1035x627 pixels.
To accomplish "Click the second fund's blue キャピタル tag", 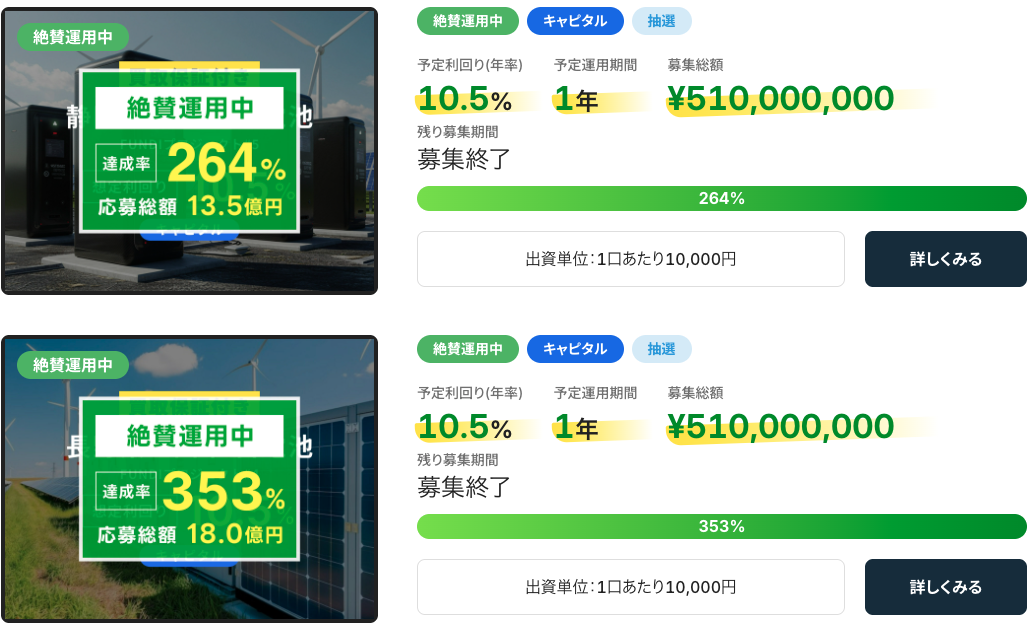I will [x=575, y=349].
